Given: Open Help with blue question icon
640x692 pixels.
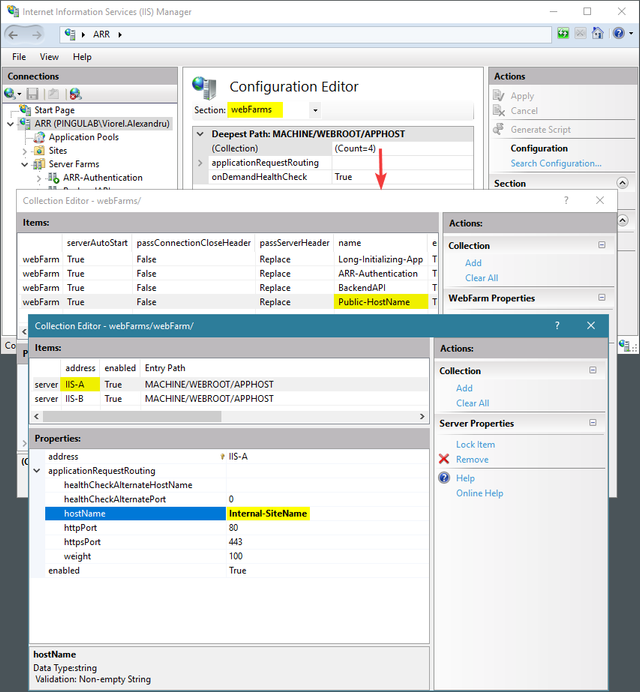Looking at the screenshot, I should coord(444,478).
